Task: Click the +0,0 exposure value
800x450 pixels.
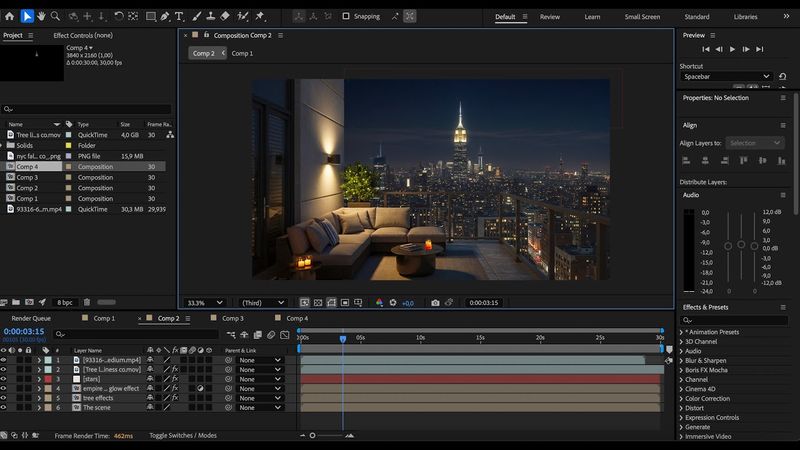Action: point(408,303)
